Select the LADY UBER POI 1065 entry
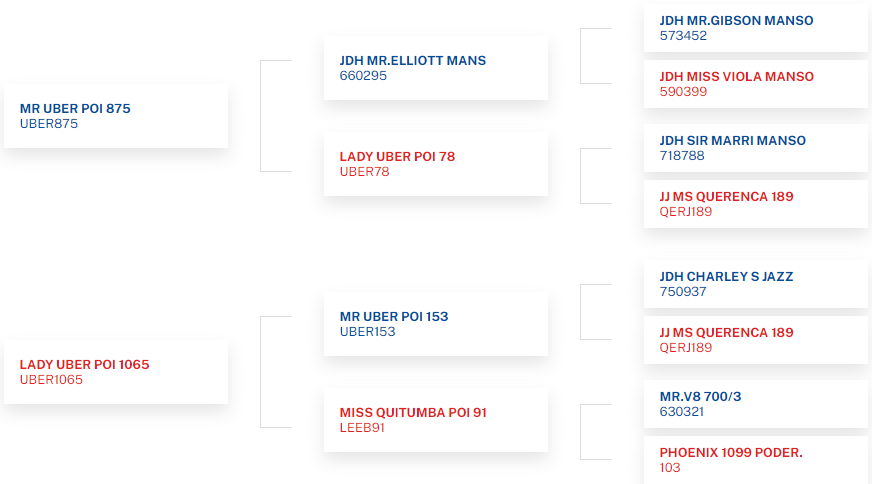The width and height of the screenshot is (872, 484). pos(116,372)
